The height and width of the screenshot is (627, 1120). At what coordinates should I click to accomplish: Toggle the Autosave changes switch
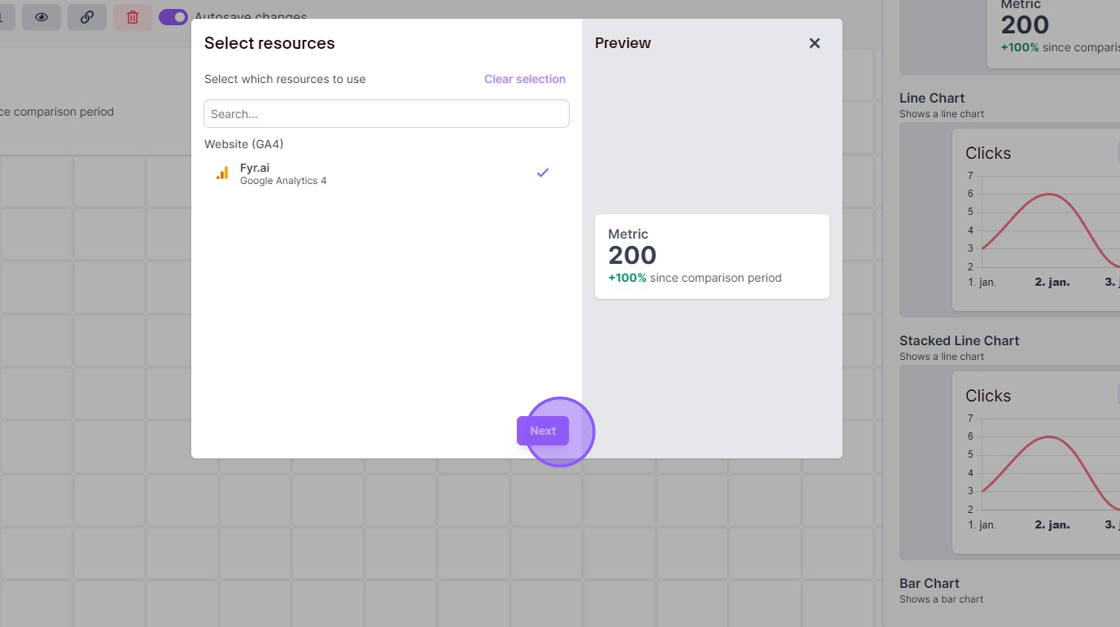pos(173,17)
